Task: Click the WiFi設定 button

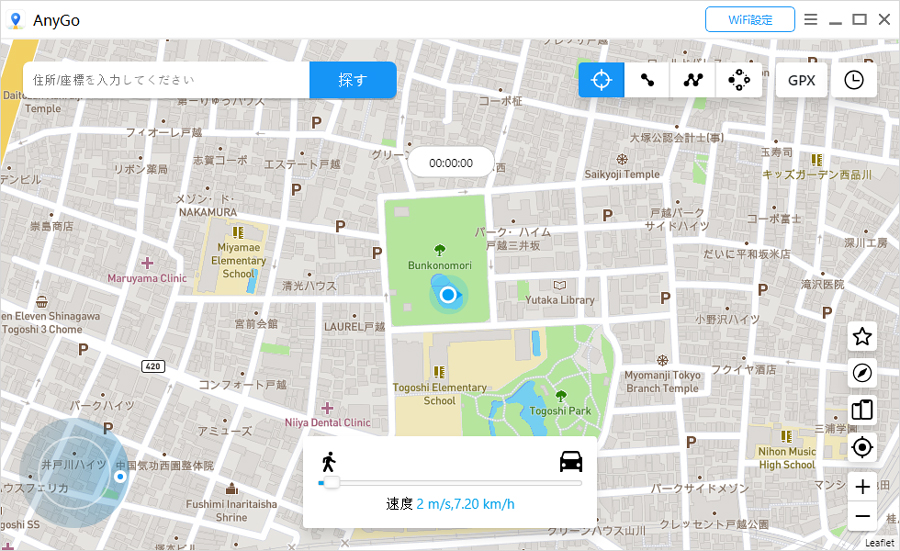Action: pyautogui.click(x=750, y=20)
